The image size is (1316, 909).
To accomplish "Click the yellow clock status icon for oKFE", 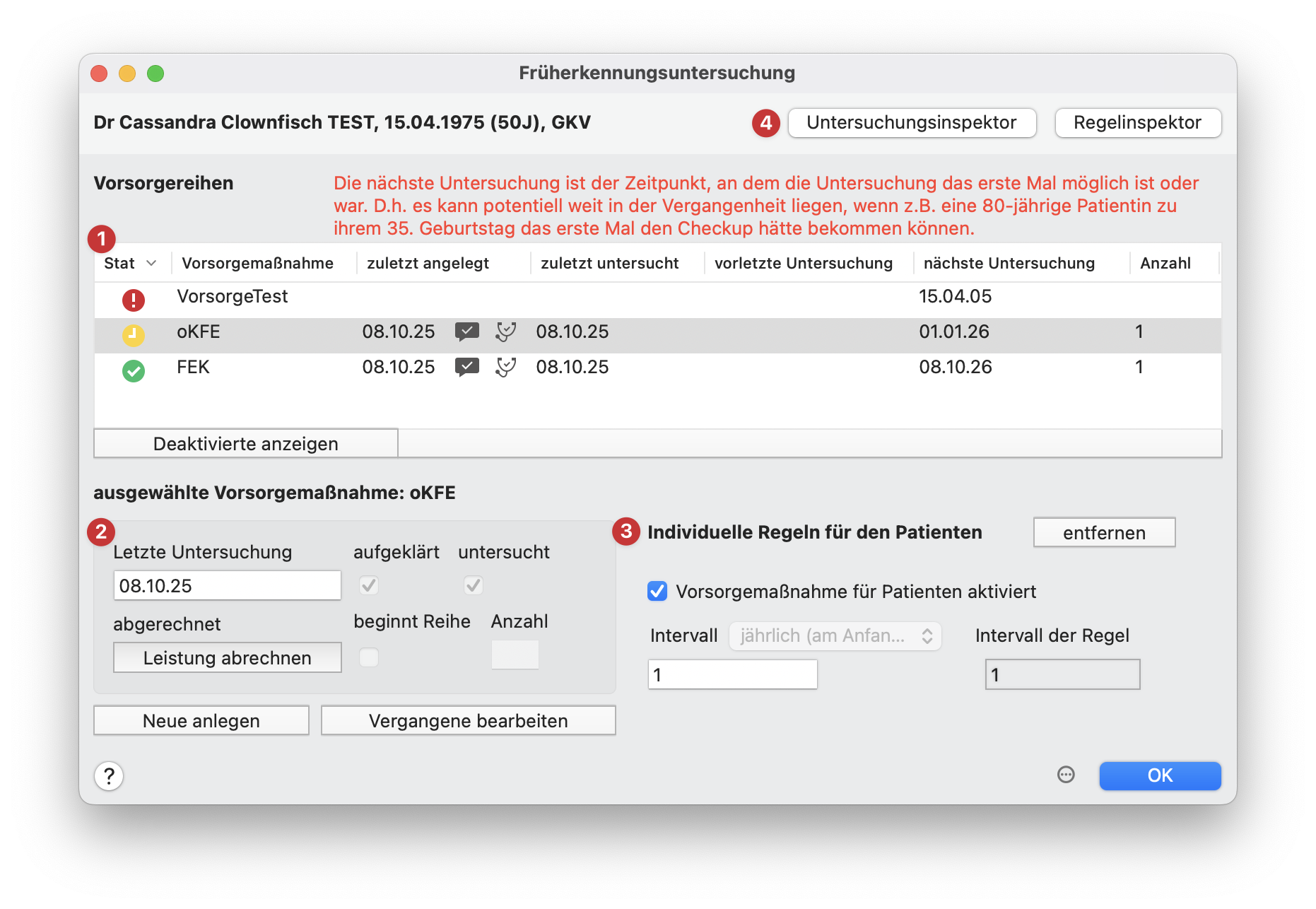I will (133, 335).
